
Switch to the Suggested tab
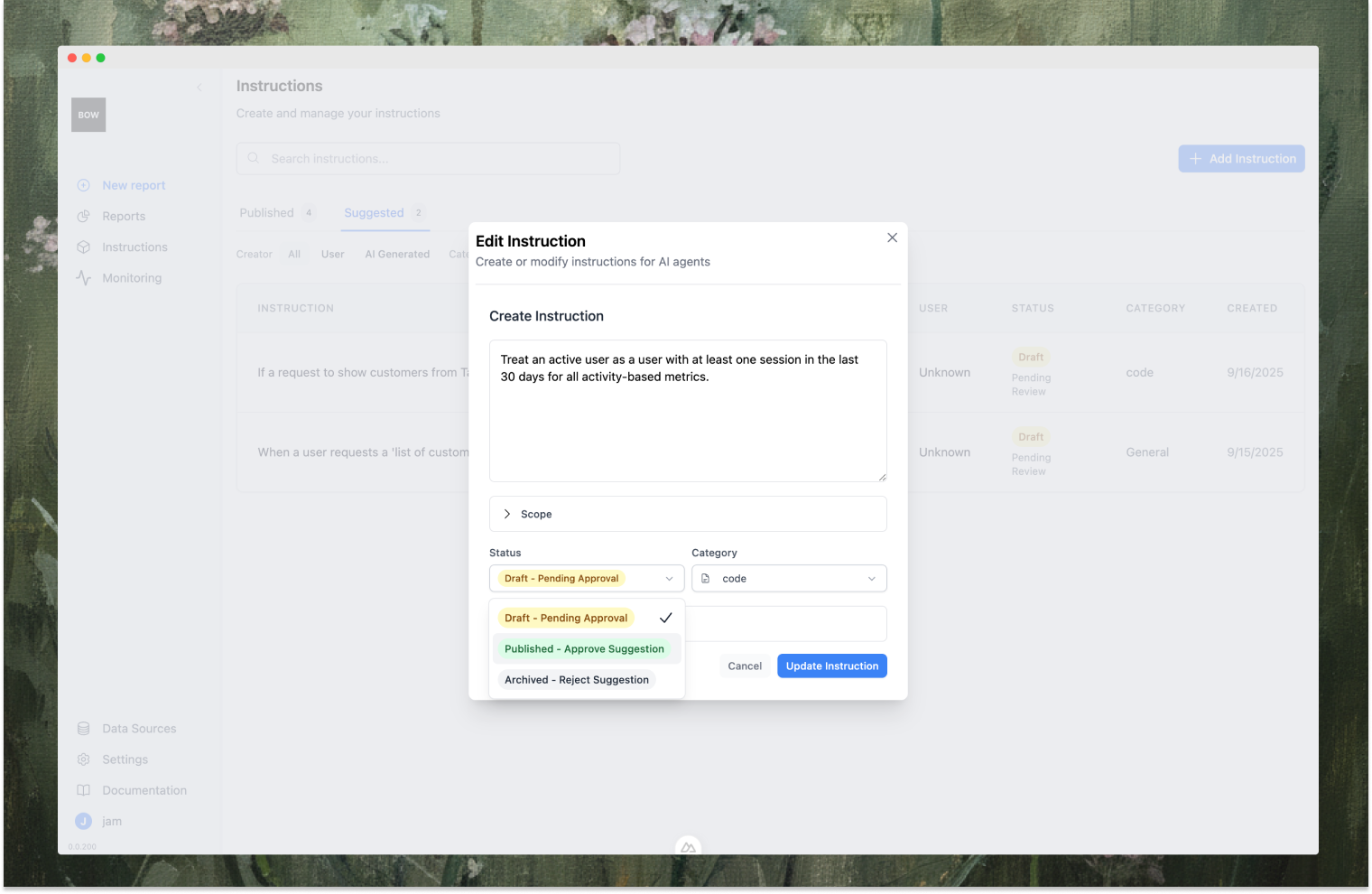coord(374,212)
